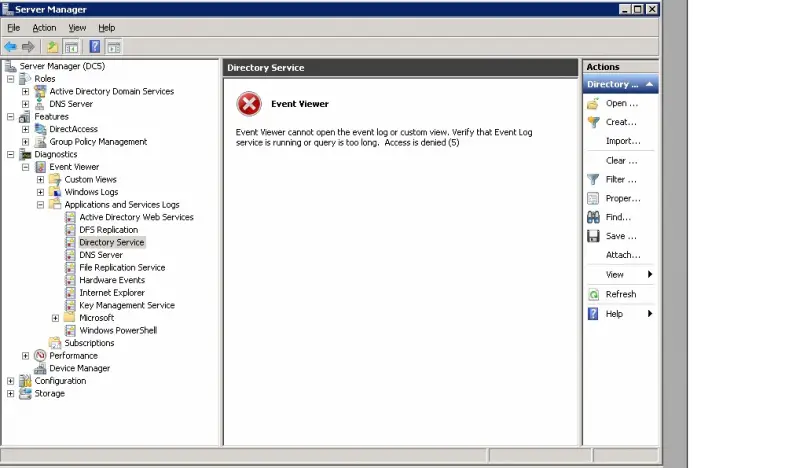Click the Attach task action
The height and width of the screenshot is (468, 800).
623,255
